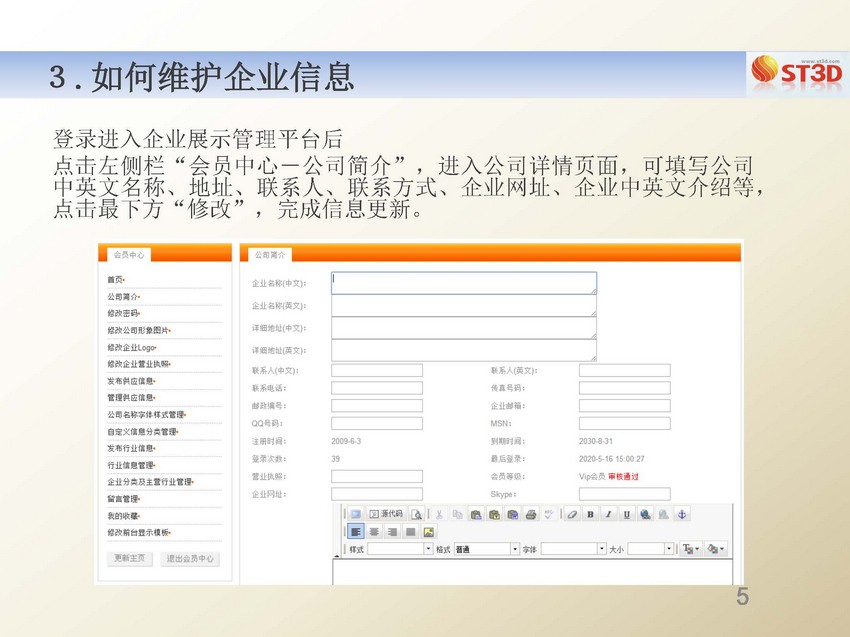The width and height of the screenshot is (850, 637).
Task: Select left text alignment
Action: click(355, 532)
